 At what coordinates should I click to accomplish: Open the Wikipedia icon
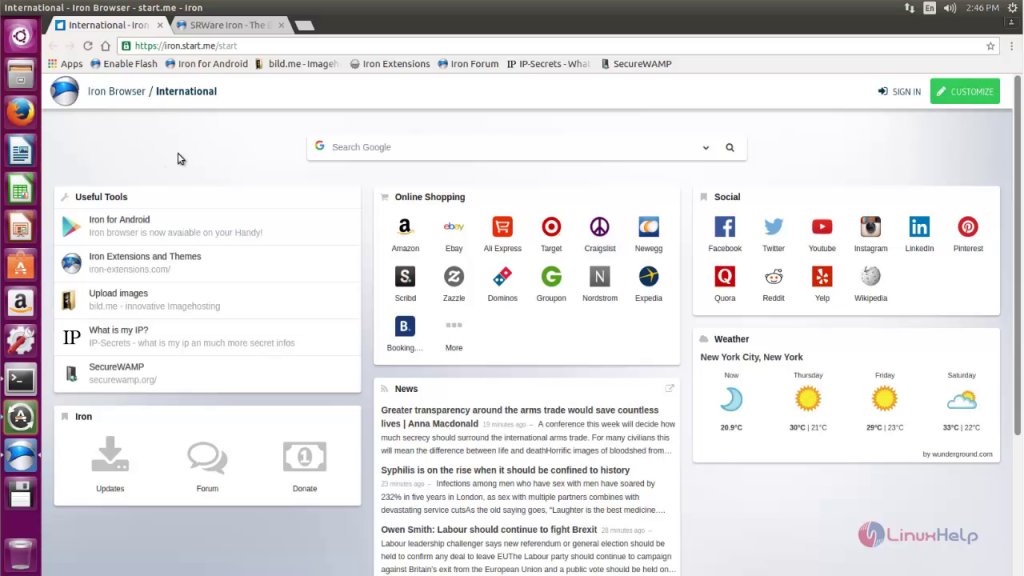871,277
